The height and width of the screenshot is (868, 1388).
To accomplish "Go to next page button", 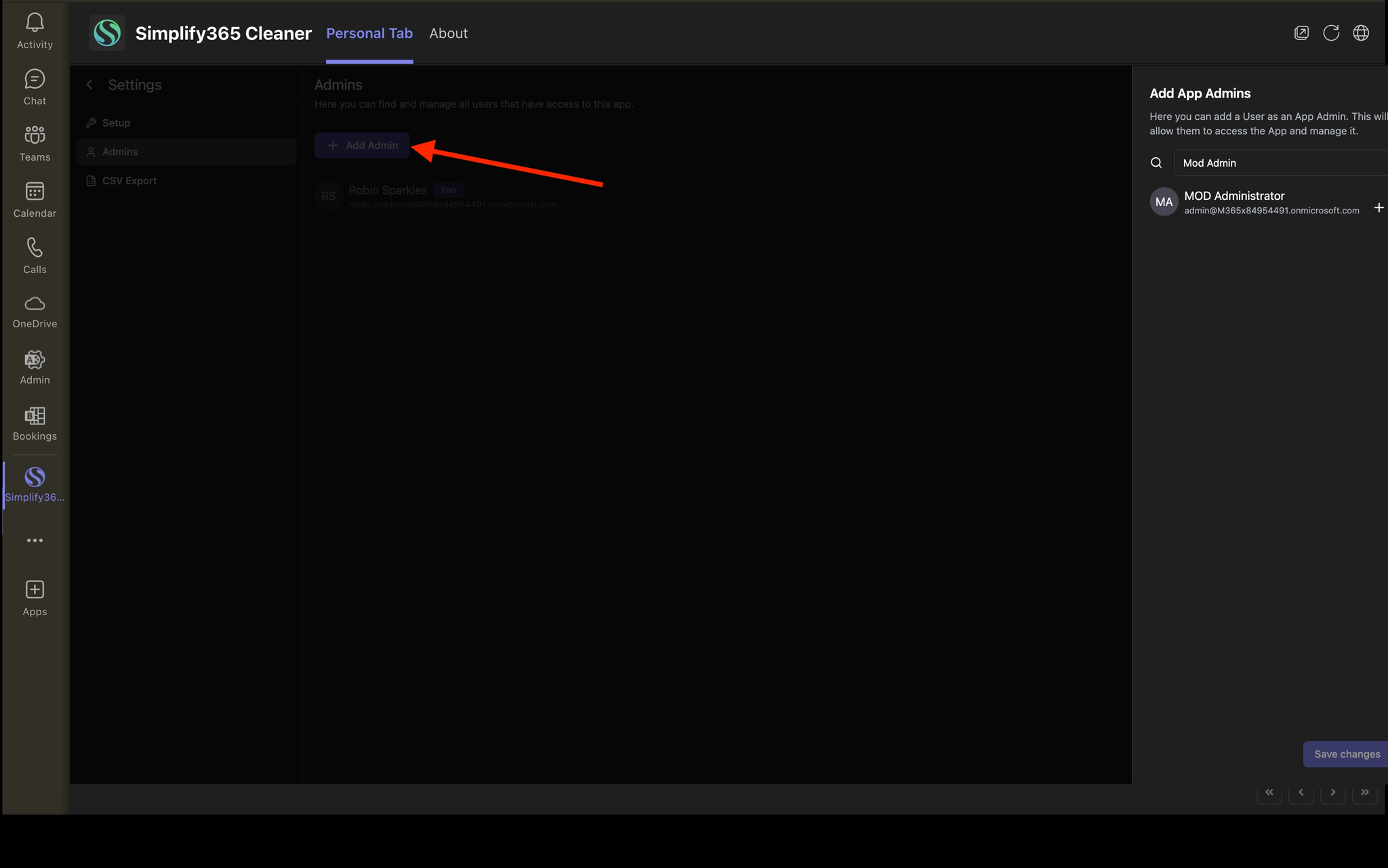I will (1333, 792).
